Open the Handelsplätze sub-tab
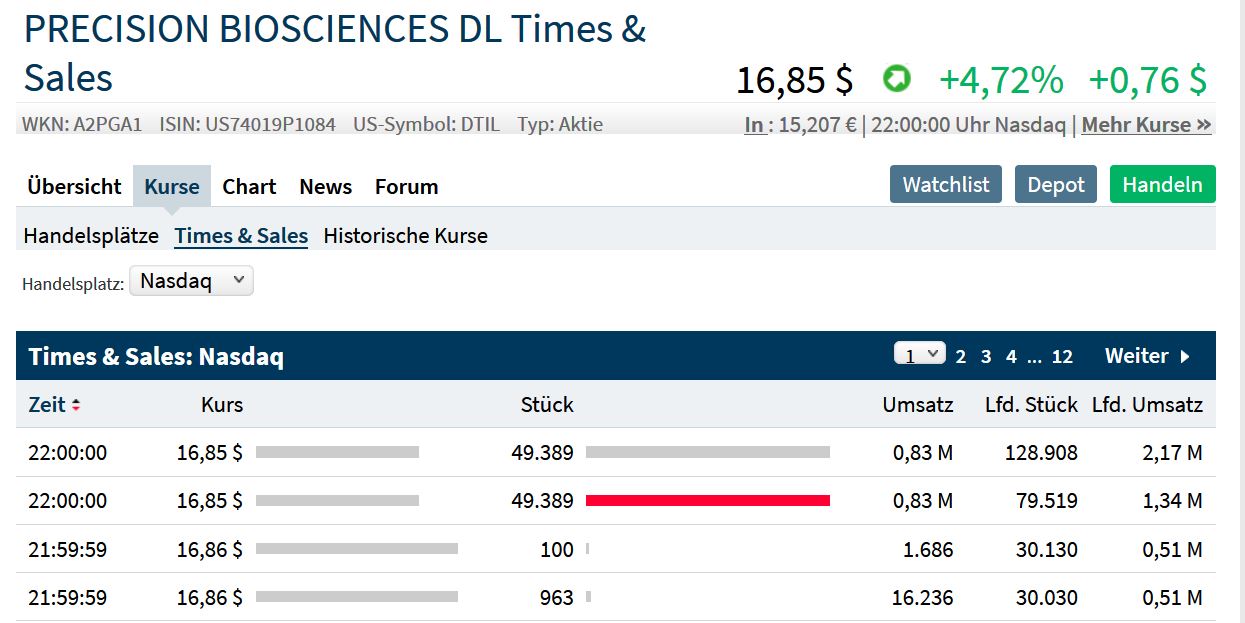Image resolution: width=1245 pixels, height=623 pixels. (91, 236)
